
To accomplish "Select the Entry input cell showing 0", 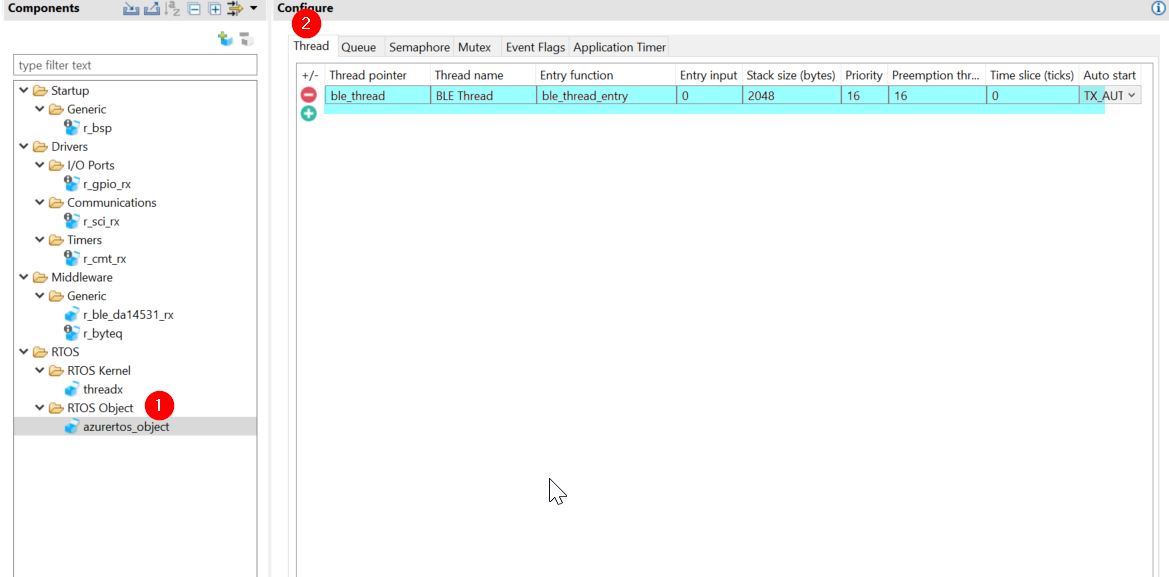I will 708,95.
